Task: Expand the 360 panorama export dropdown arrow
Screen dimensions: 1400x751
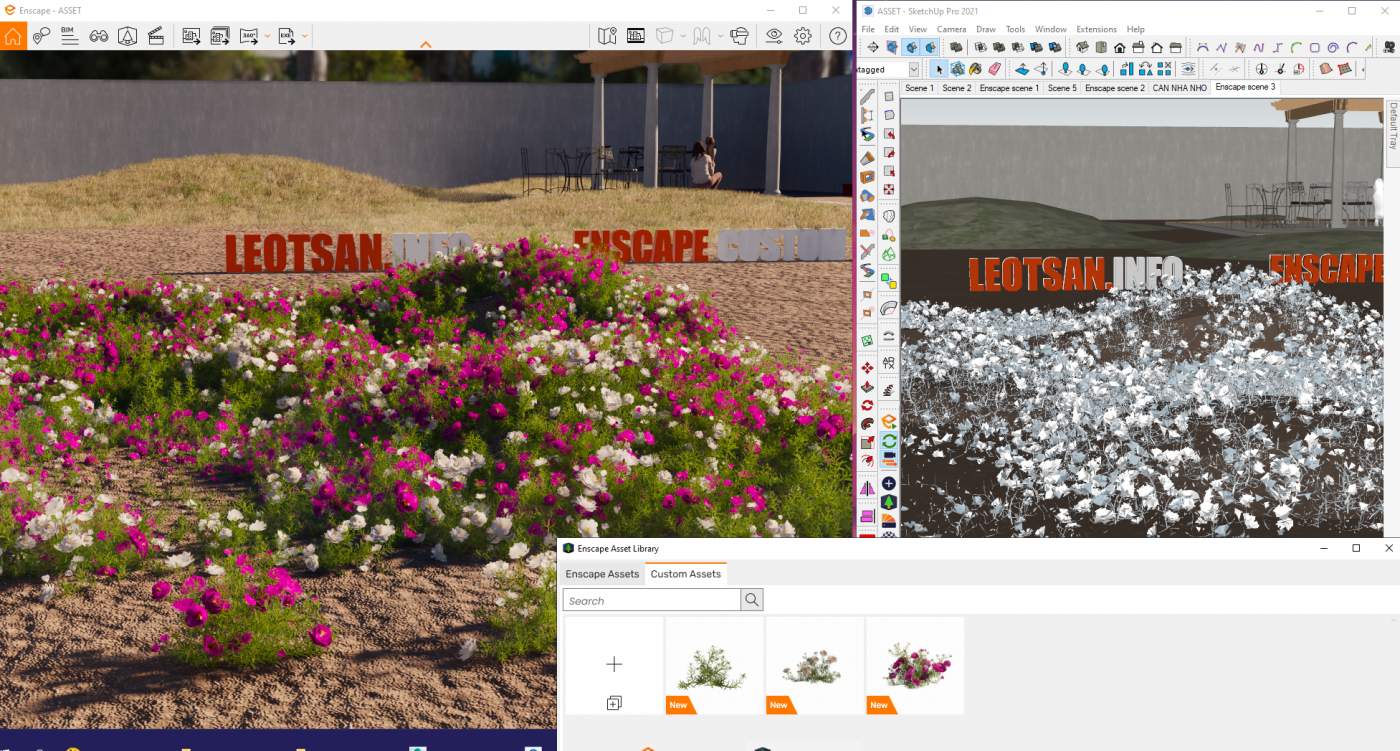Action: [x=267, y=36]
